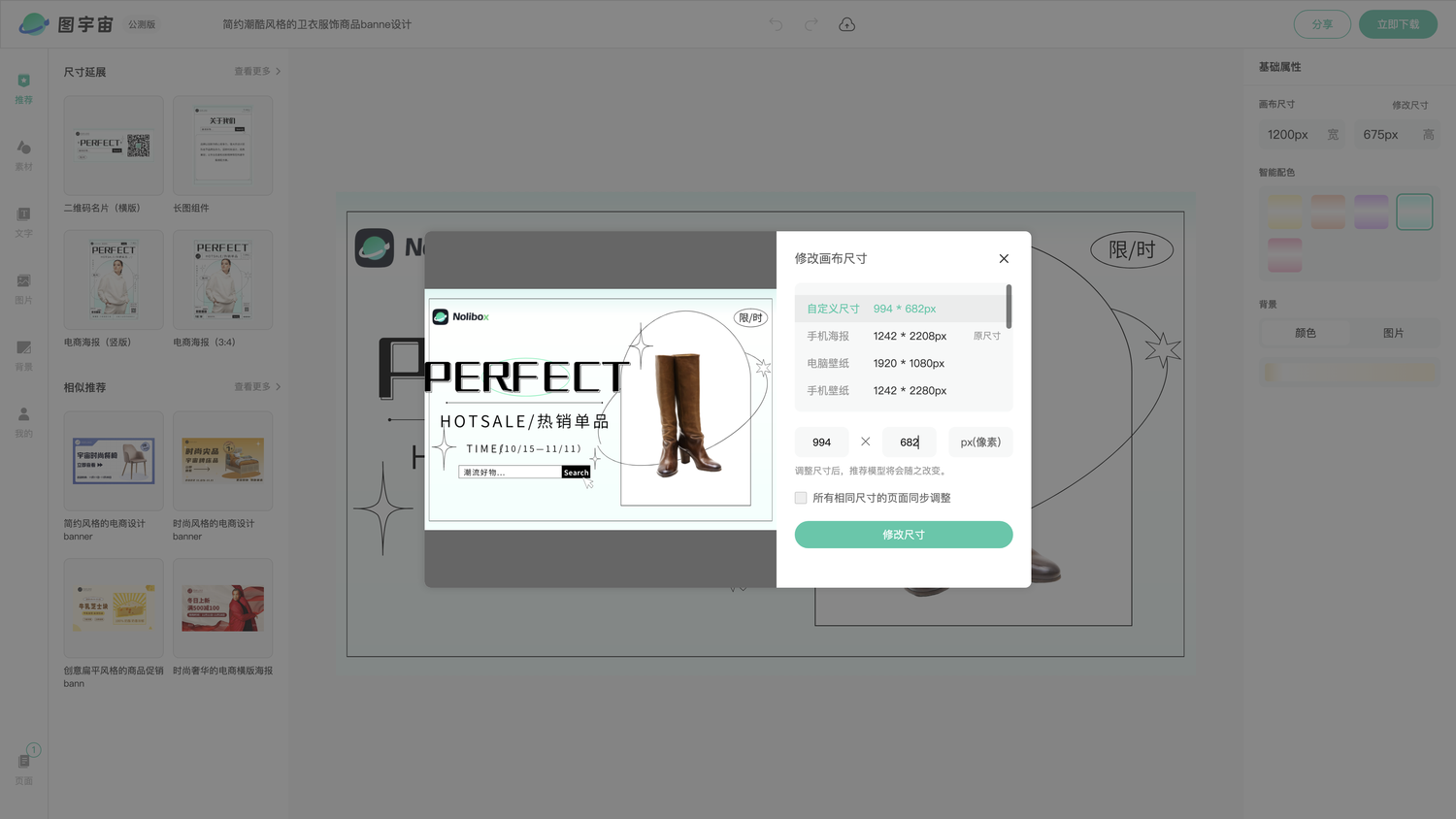This screenshot has width=1456, height=819.
Task: Switch background to 图片 tab
Action: pyautogui.click(x=1394, y=333)
